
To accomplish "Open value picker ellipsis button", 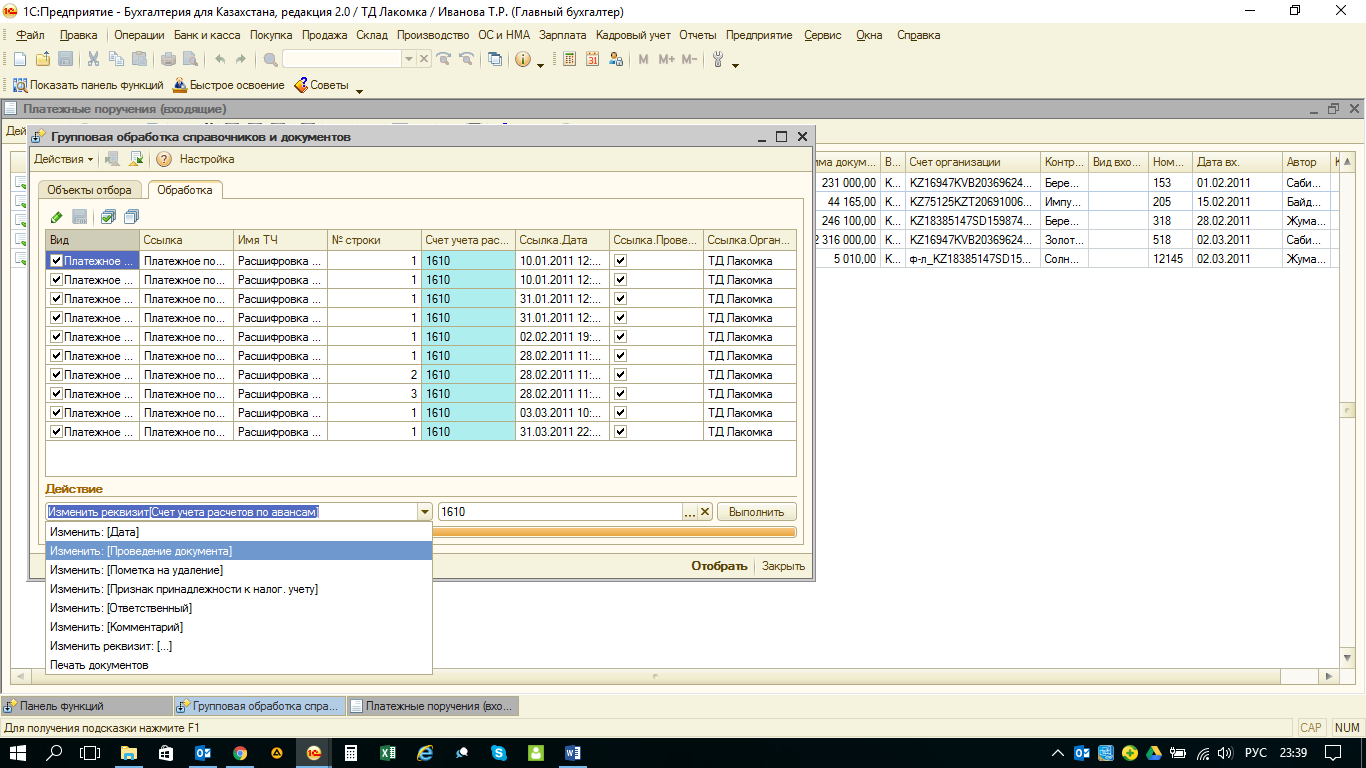I will [689, 512].
